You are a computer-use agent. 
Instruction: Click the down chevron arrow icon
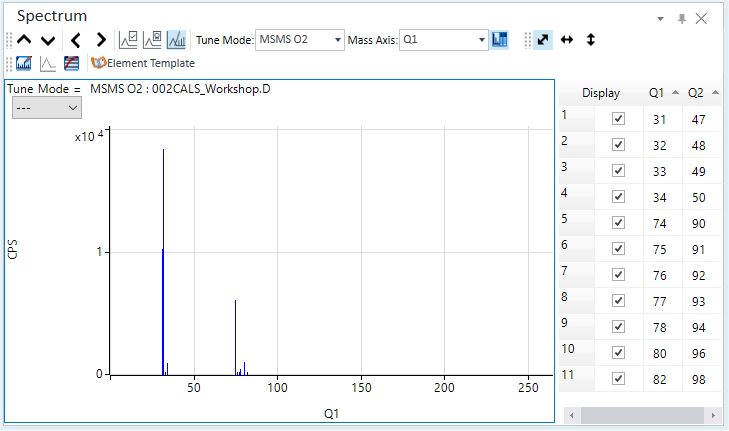(48, 40)
